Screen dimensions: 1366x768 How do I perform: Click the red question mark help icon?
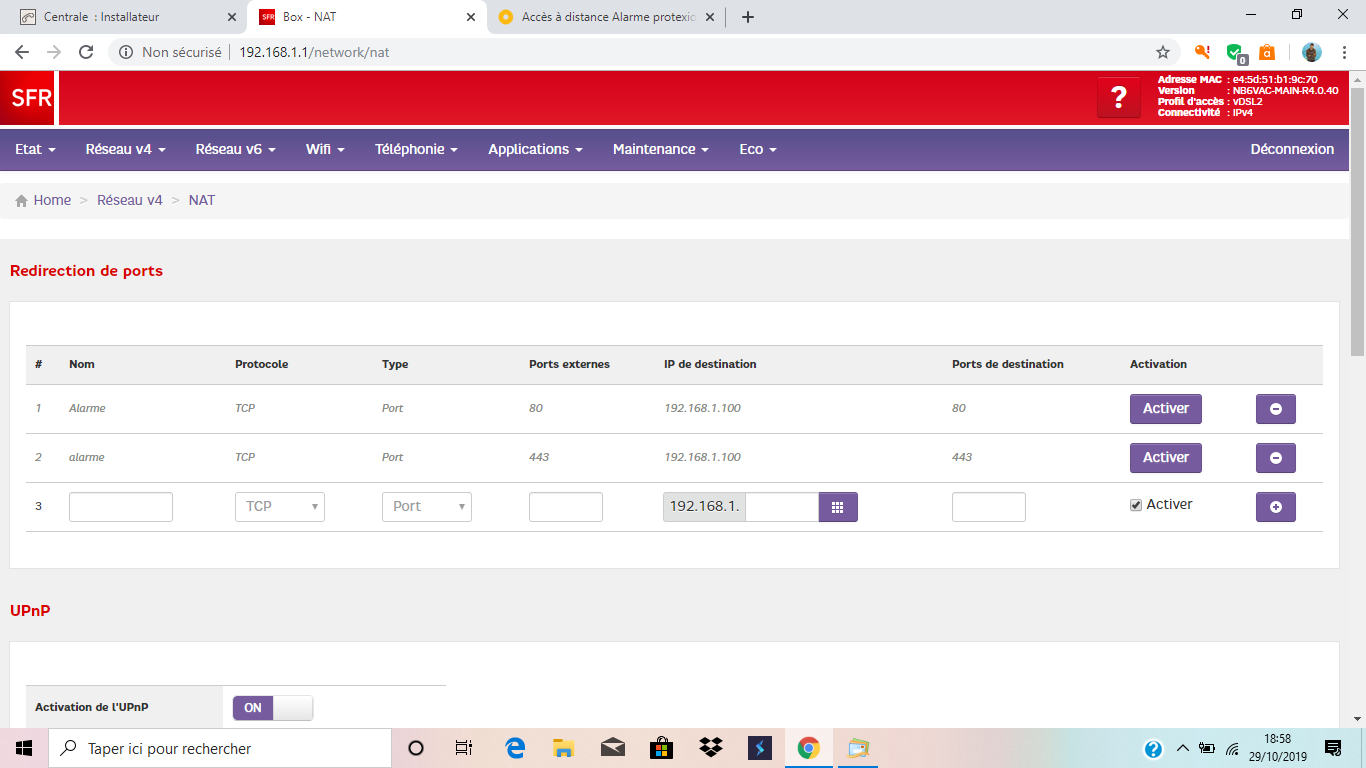(1119, 97)
